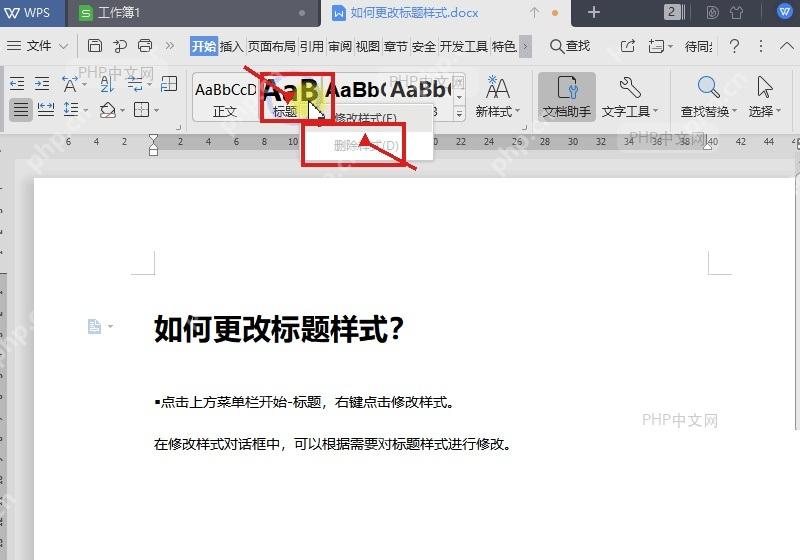The image size is (800, 560).
Task: Open the Chinese typography (A with arrows) dropdown
Action: (x=73, y=83)
